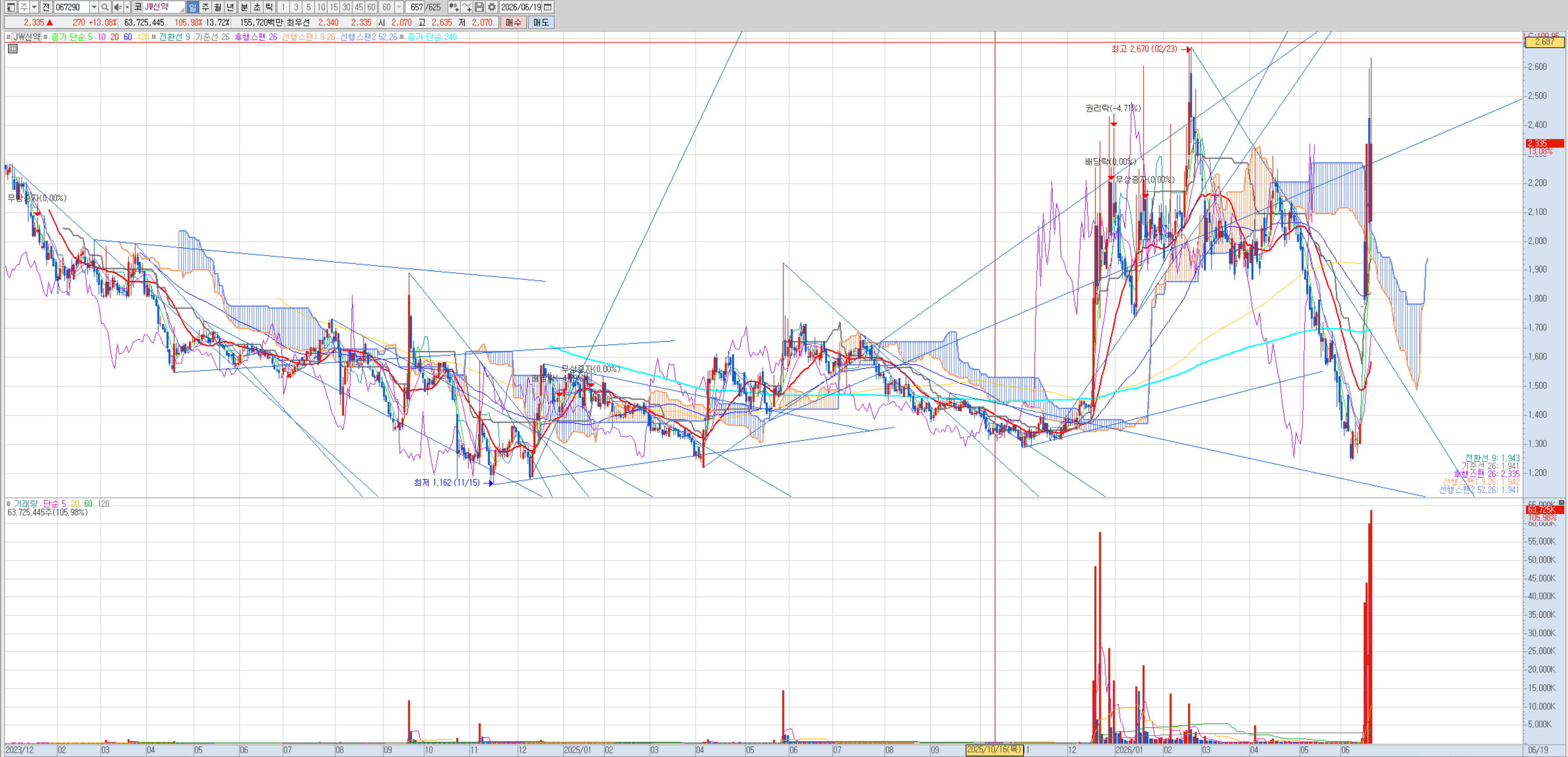Open the 주 instrument type dropdown arrow
This screenshot has height=757, width=1568.
tap(34, 7)
